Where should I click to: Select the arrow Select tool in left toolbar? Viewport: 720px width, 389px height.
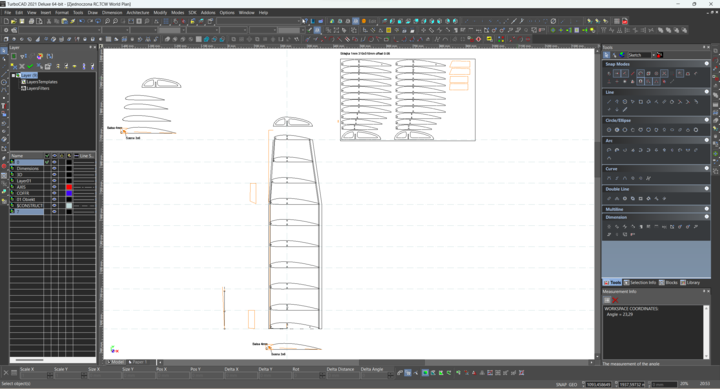(4, 51)
